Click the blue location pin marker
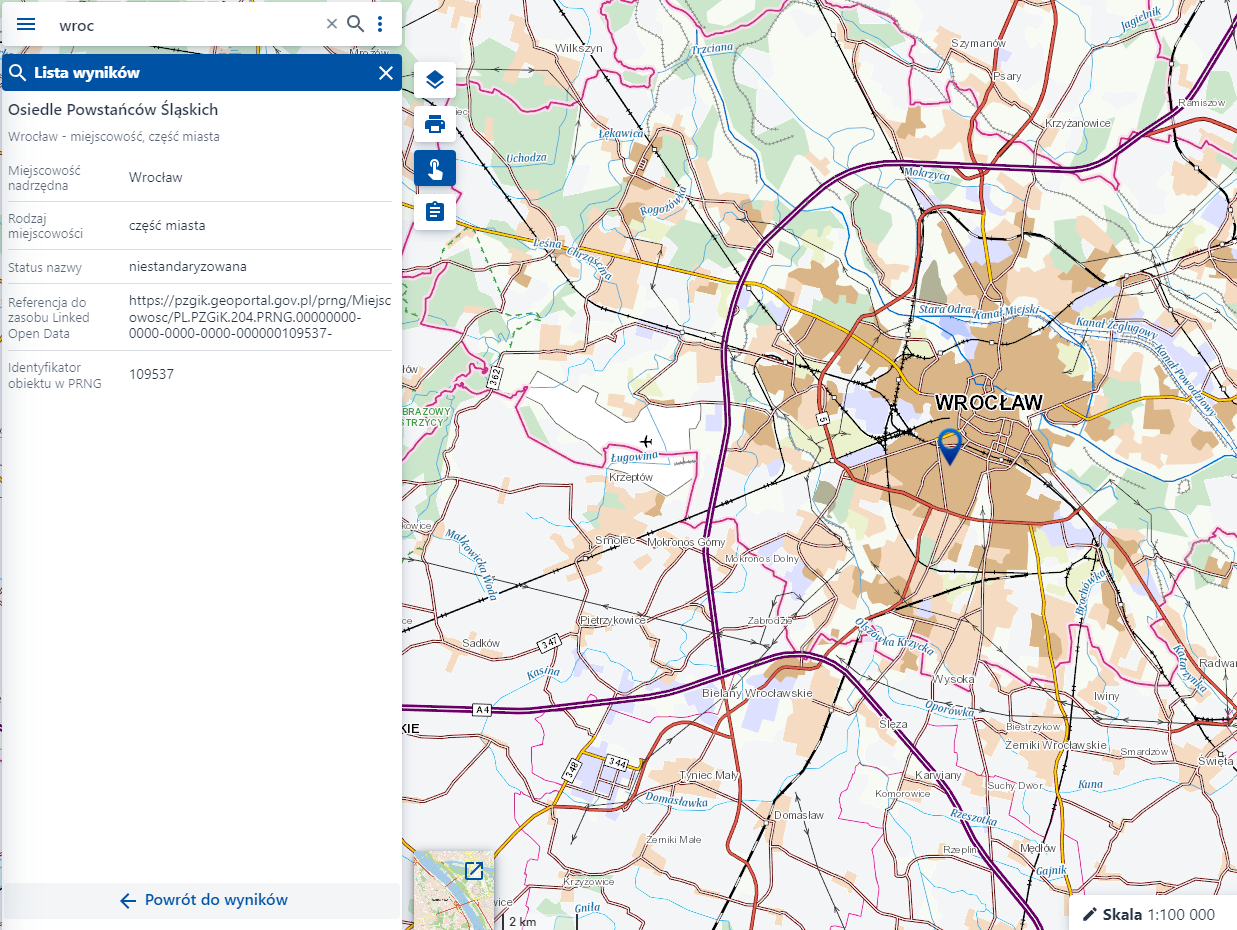Viewport: 1237px width, 930px height. [x=949, y=444]
